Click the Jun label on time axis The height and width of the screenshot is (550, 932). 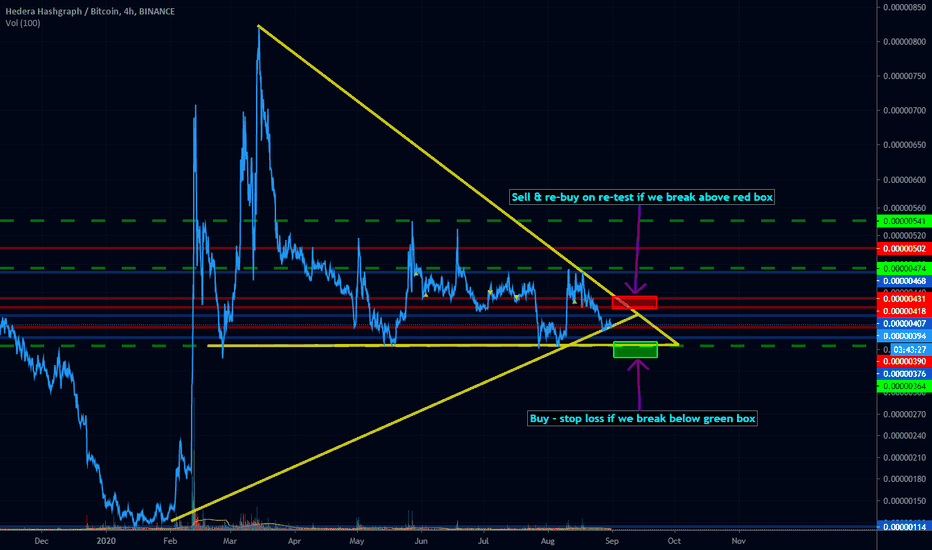(x=421, y=541)
